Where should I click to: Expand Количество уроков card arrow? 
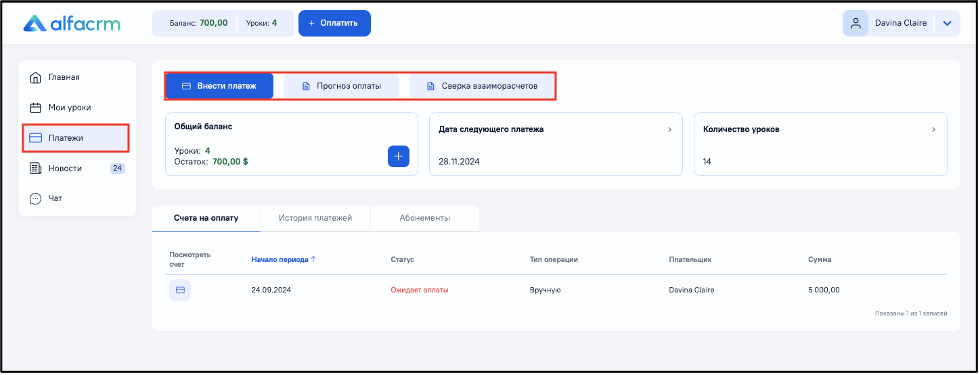(x=934, y=130)
